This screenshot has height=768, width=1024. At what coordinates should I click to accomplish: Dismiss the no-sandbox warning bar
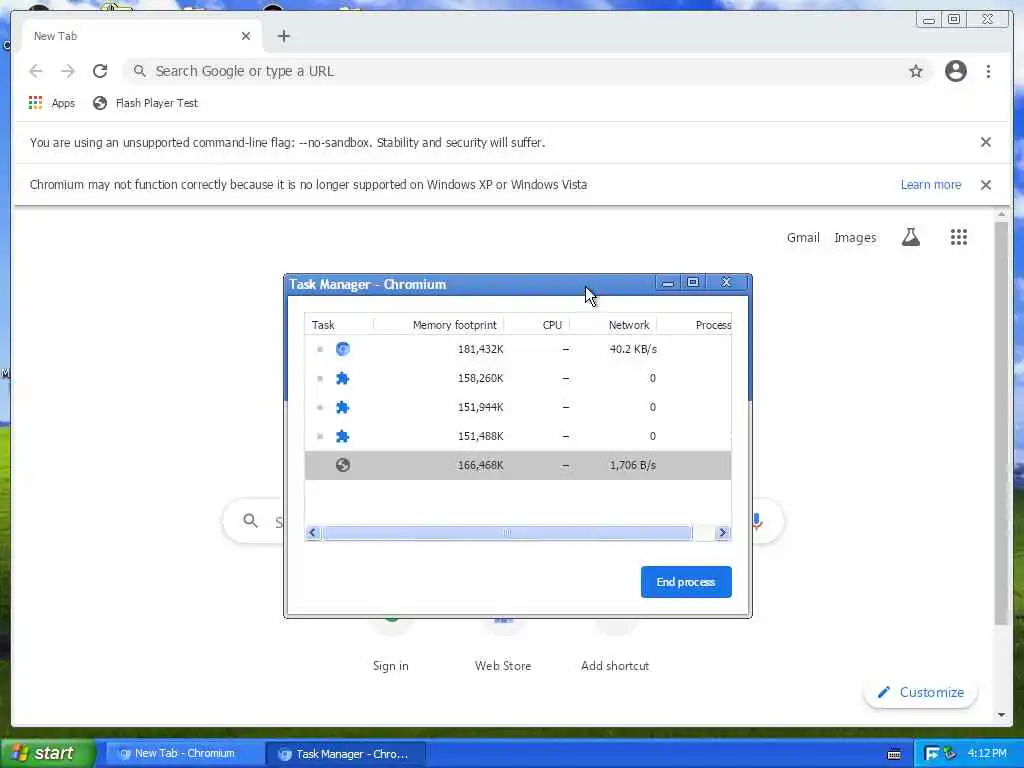point(985,142)
